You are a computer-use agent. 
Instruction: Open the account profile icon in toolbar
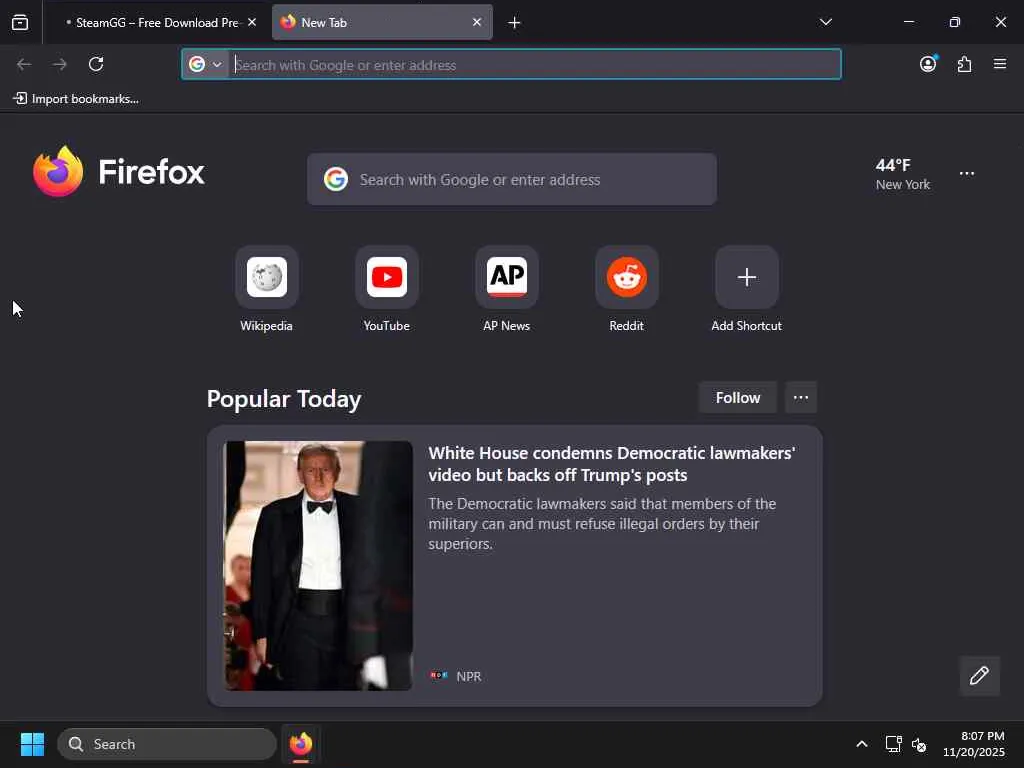928,63
